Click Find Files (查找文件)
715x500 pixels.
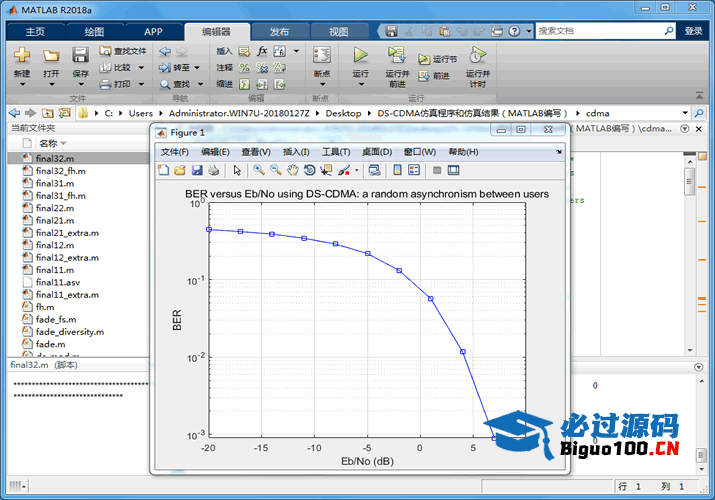tap(123, 51)
